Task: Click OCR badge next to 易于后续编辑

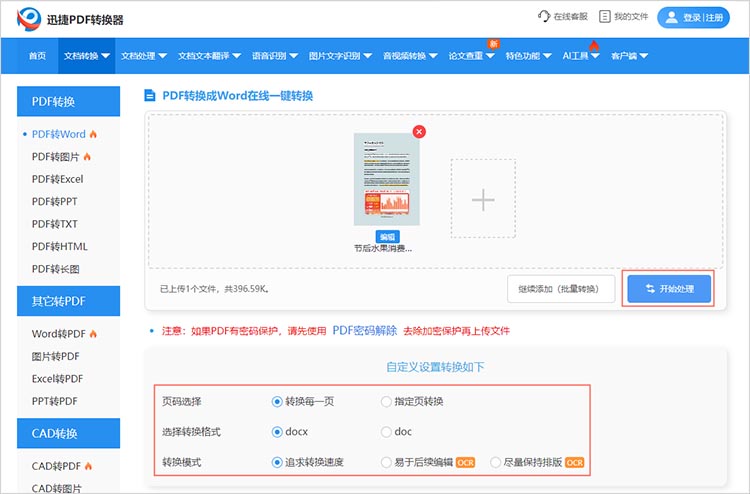Action: coord(465,462)
